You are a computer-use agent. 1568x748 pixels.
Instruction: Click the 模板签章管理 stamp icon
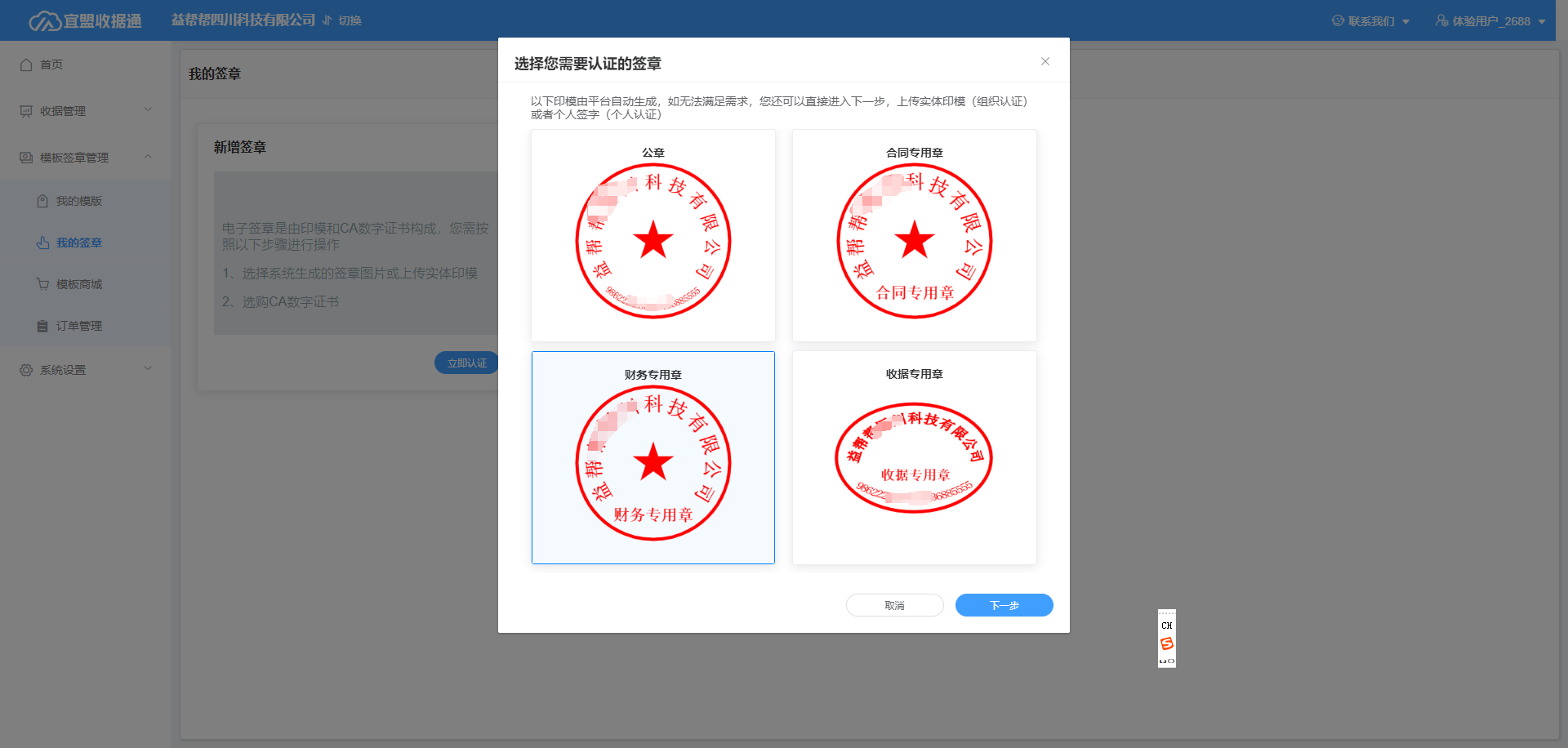point(26,158)
